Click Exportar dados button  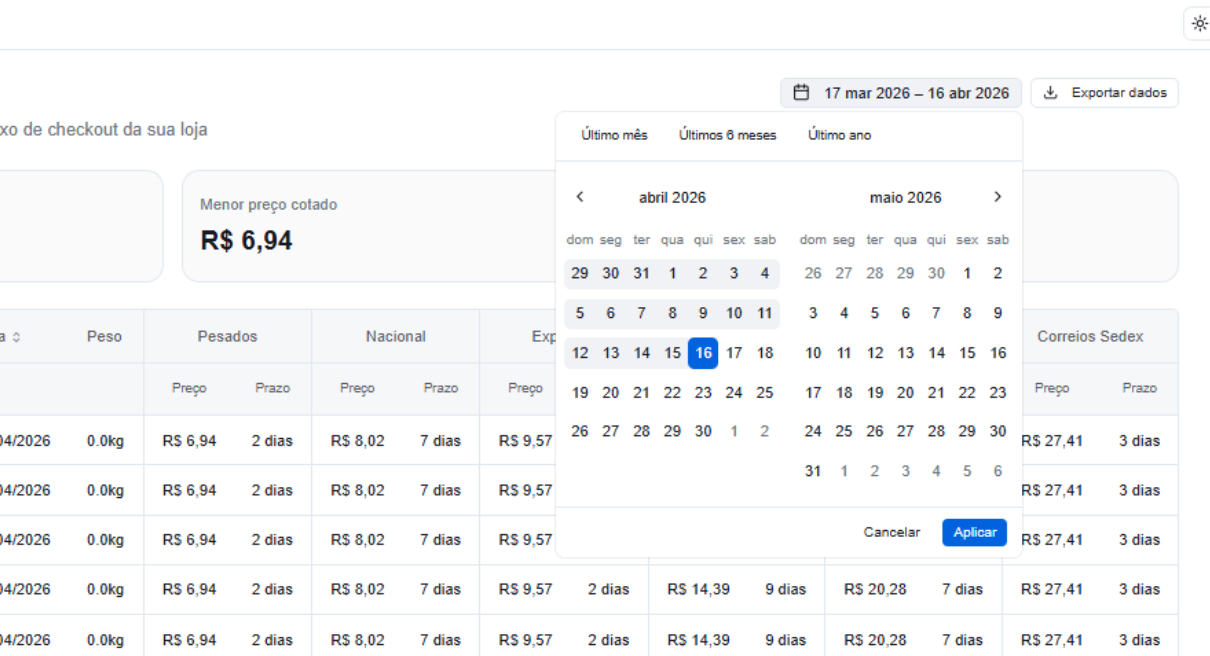click(x=1105, y=93)
